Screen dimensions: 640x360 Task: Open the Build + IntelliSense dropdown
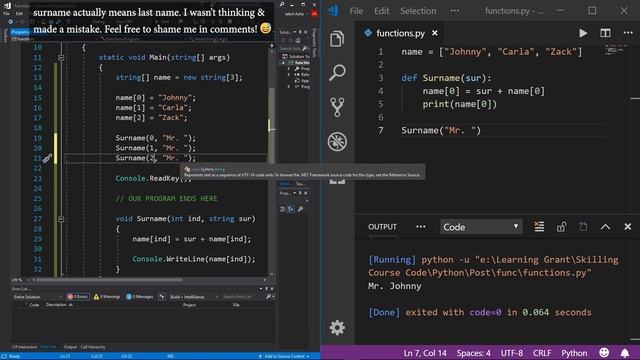coord(194,297)
